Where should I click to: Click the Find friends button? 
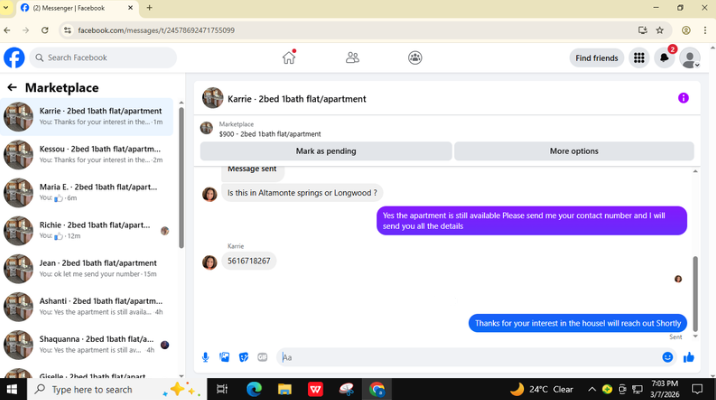tap(596, 58)
